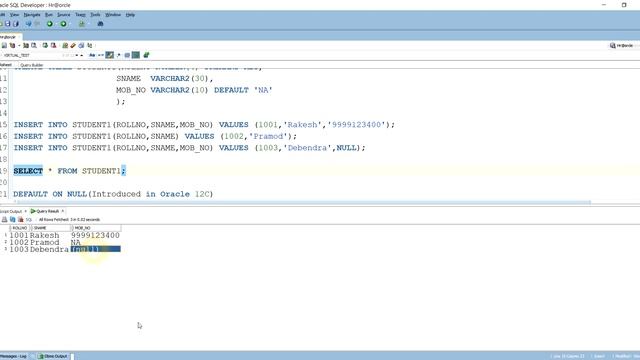
Task: Click the MOB_NO column header
Action: tap(96, 228)
